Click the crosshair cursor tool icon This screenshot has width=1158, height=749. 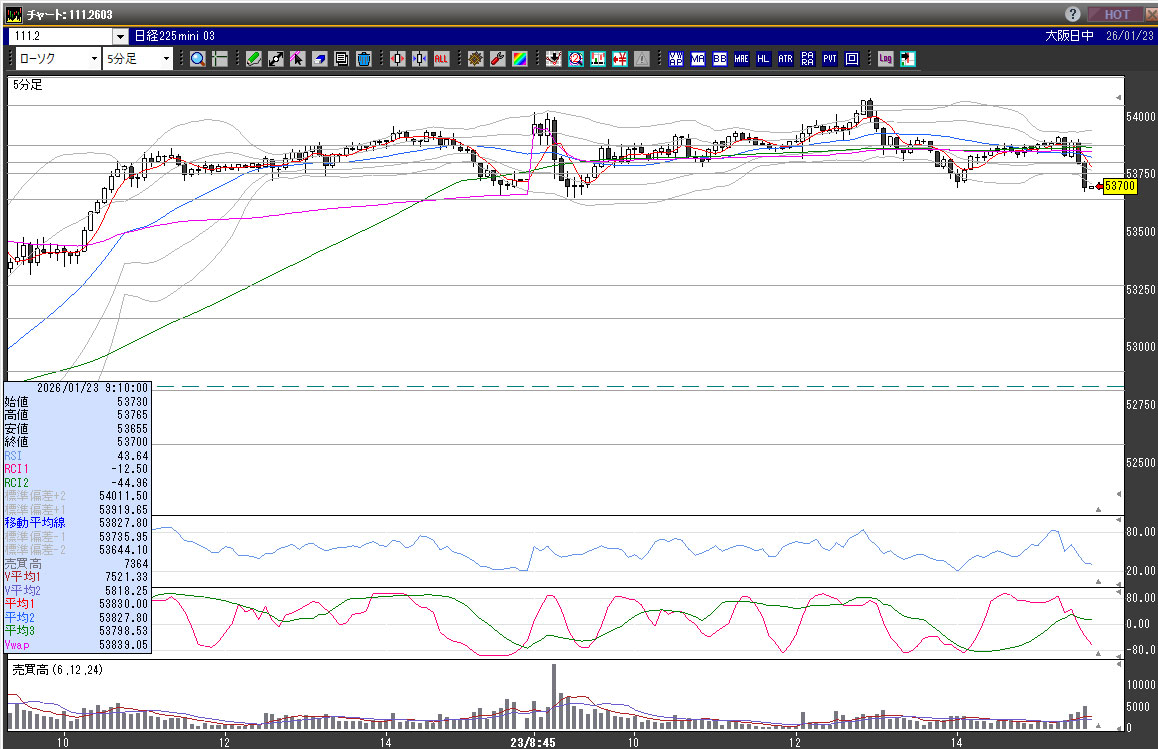pyautogui.click(x=219, y=59)
